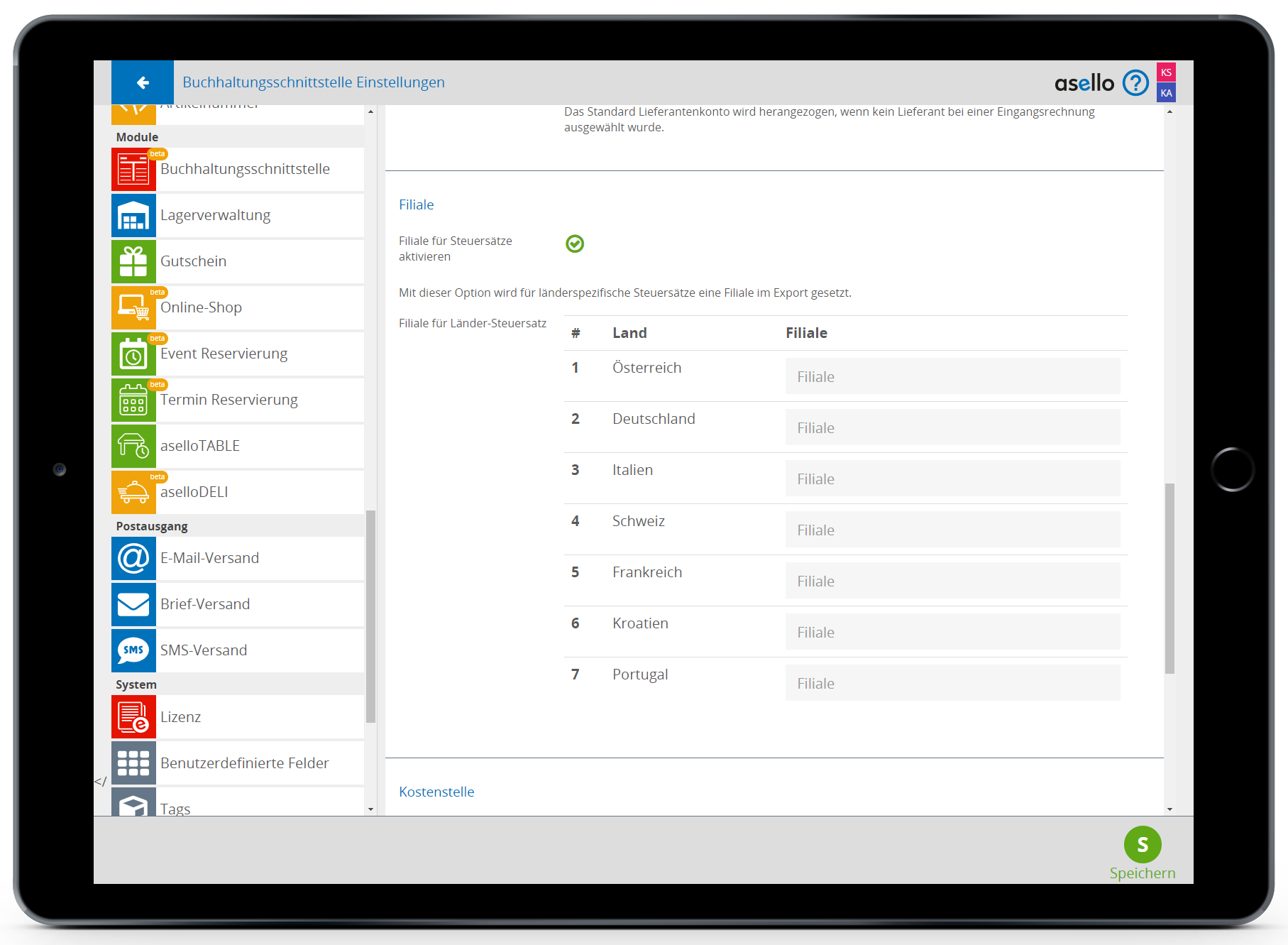Open the aselloTABLE icon
The image size is (1288, 945).
[133, 447]
